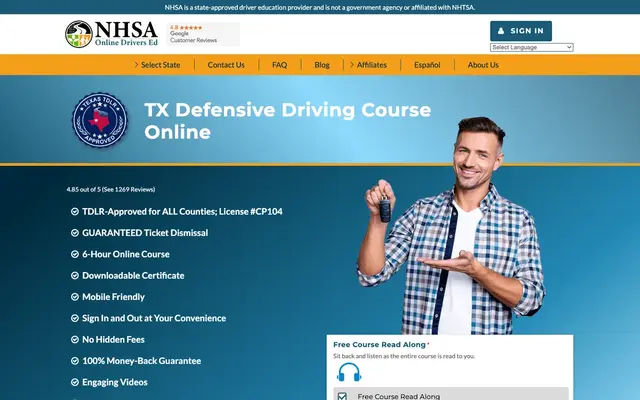
Task: Click the headphones icon for Read Along
Action: tap(349, 372)
